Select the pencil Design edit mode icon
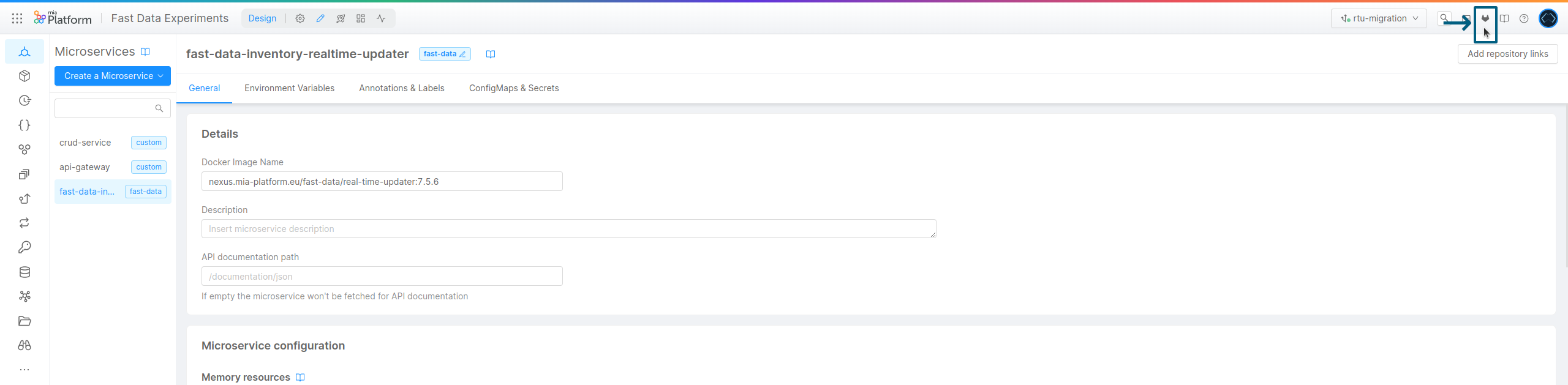The width and height of the screenshot is (1568, 385). tap(320, 18)
